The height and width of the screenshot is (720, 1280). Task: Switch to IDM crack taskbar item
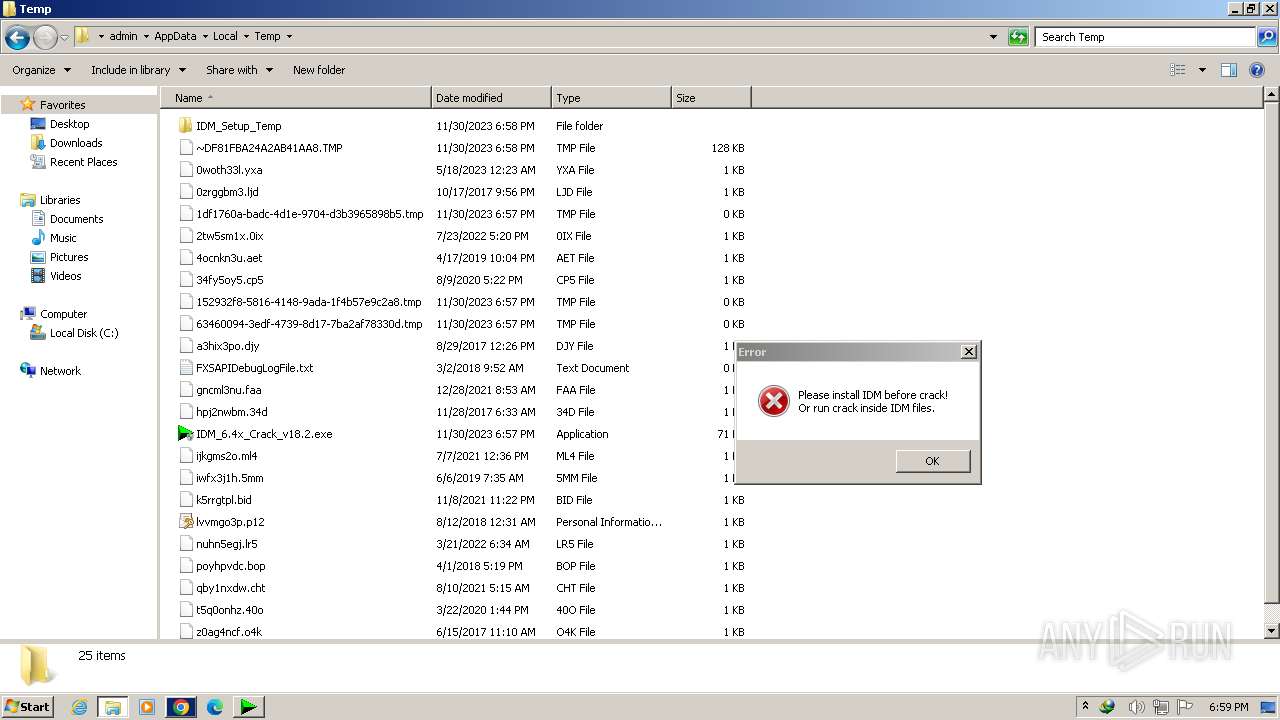click(248, 707)
